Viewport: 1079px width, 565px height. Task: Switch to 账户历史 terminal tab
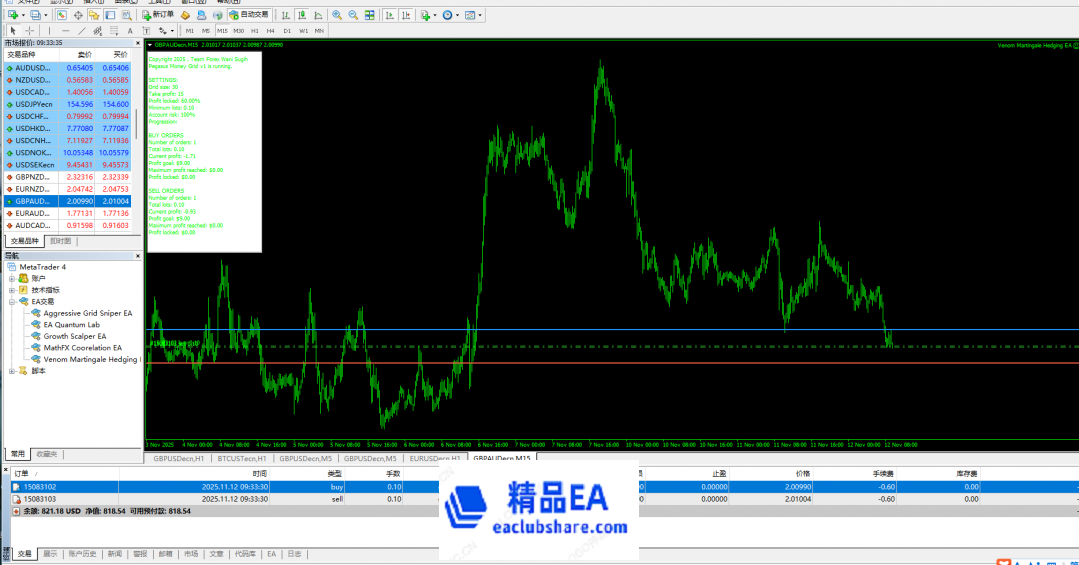(x=82, y=553)
